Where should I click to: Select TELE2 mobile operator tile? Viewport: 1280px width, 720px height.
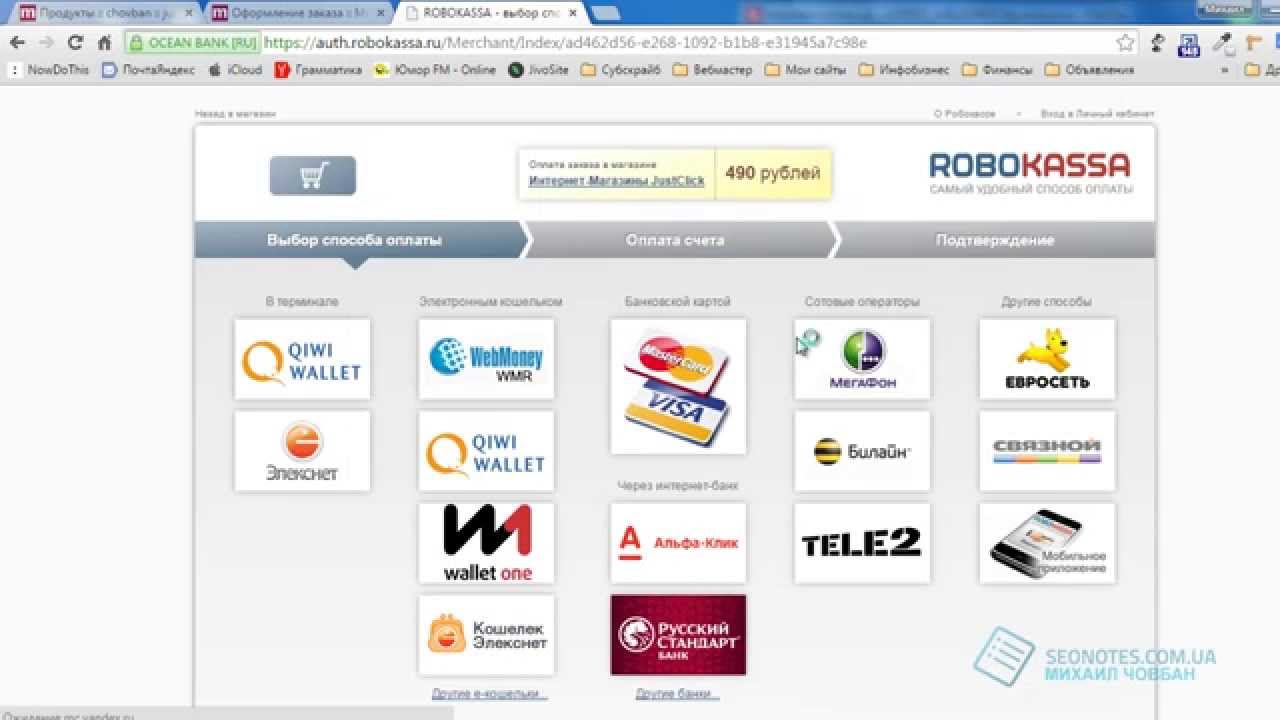click(x=862, y=543)
